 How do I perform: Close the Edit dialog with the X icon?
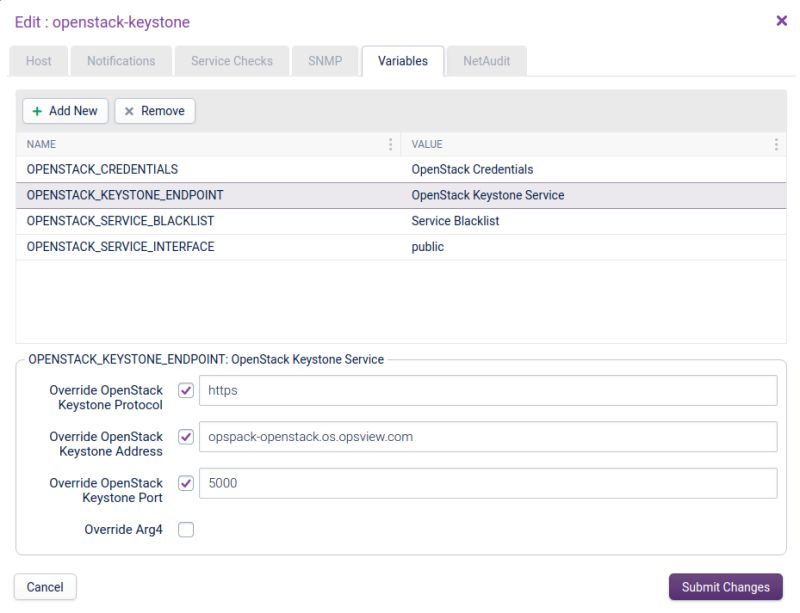(x=781, y=21)
